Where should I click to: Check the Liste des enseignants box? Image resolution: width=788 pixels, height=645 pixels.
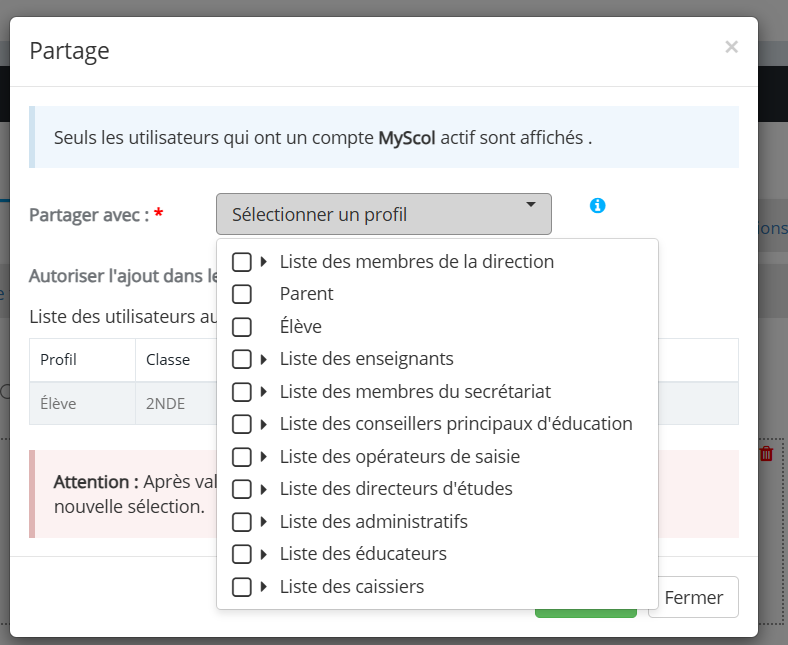[242, 359]
